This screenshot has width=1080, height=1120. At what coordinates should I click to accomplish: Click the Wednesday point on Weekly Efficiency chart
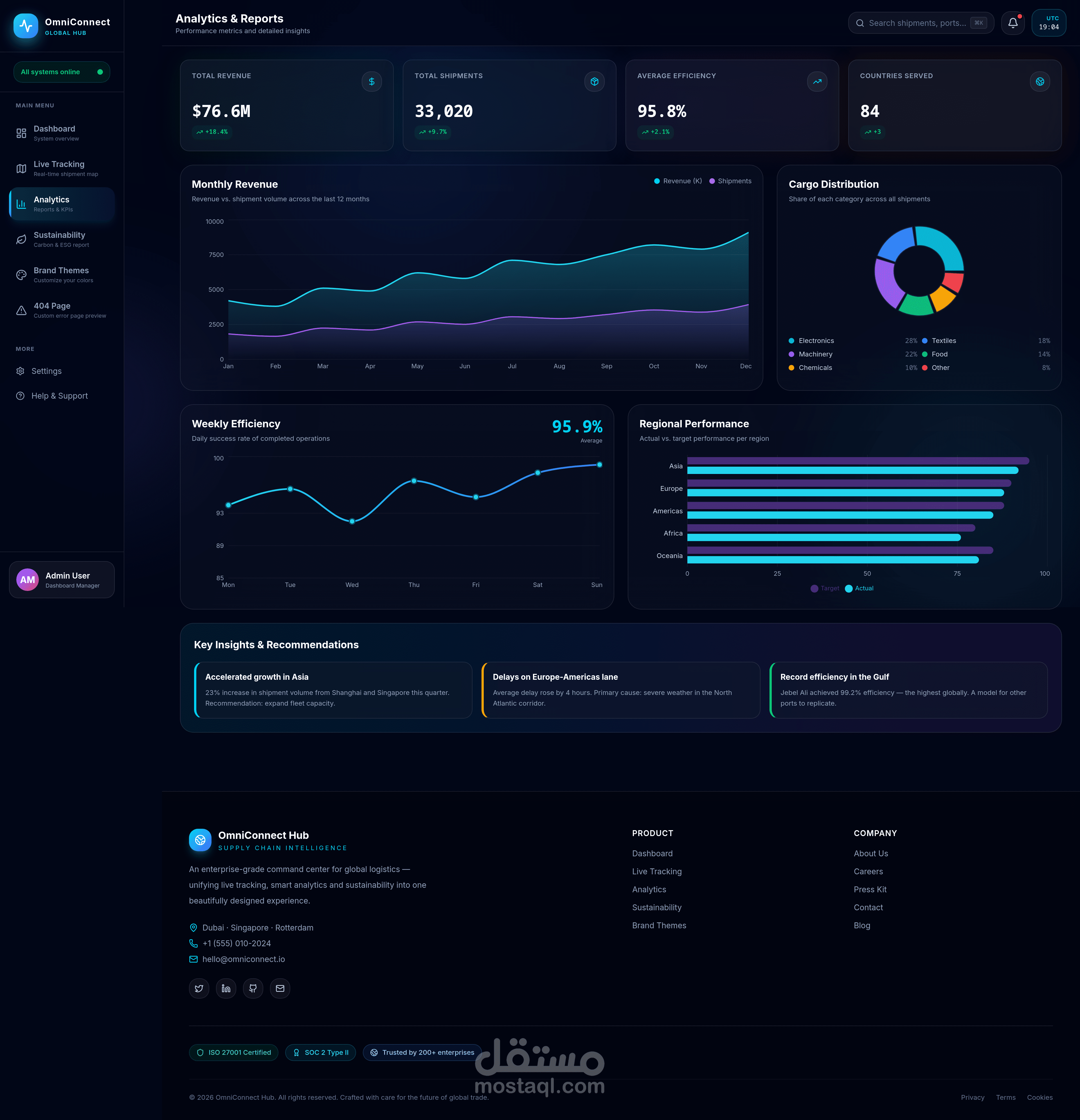pyautogui.click(x=352, y=521)
